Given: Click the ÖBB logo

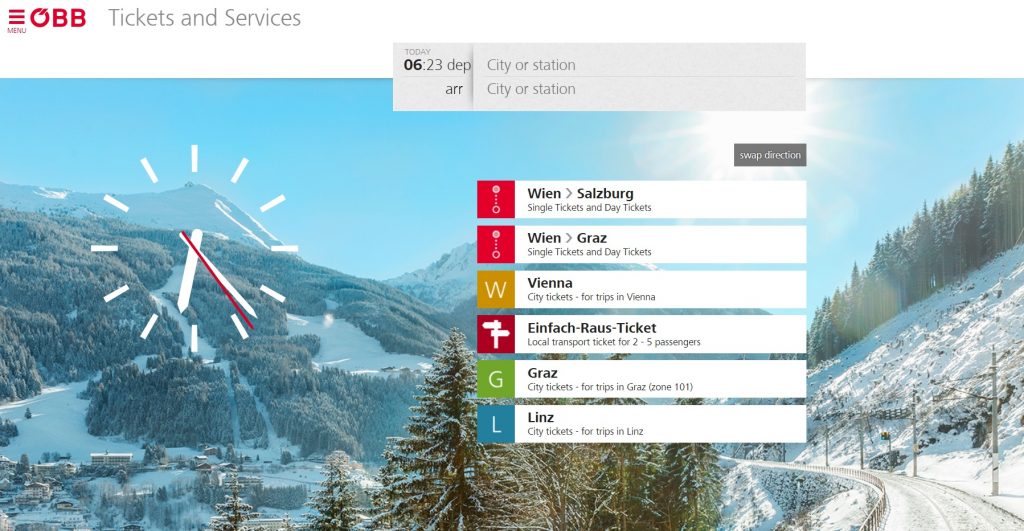Looking at the screenshot, I should point(58,18).
